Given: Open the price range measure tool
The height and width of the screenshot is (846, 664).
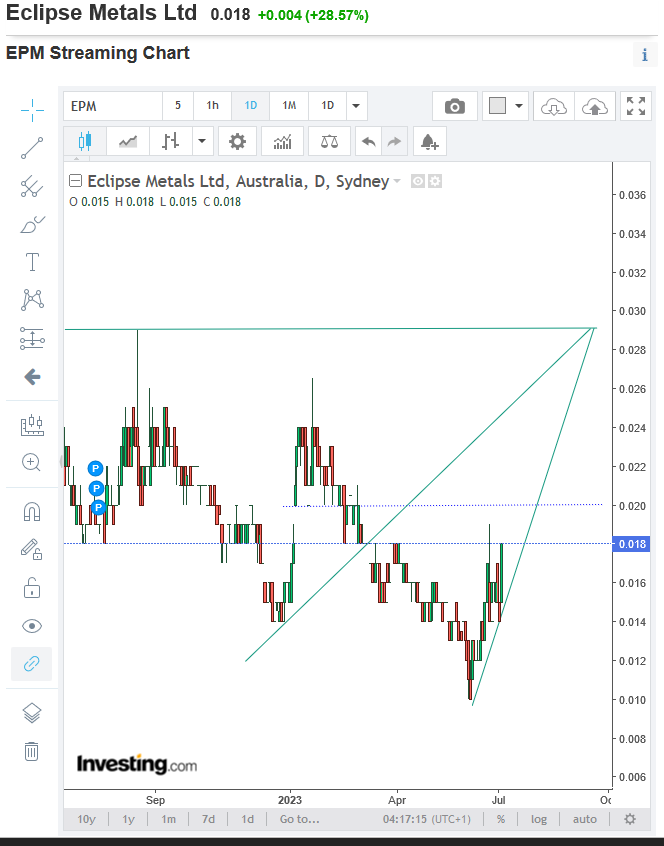Looking at the screenshot, I should [32, 425].
